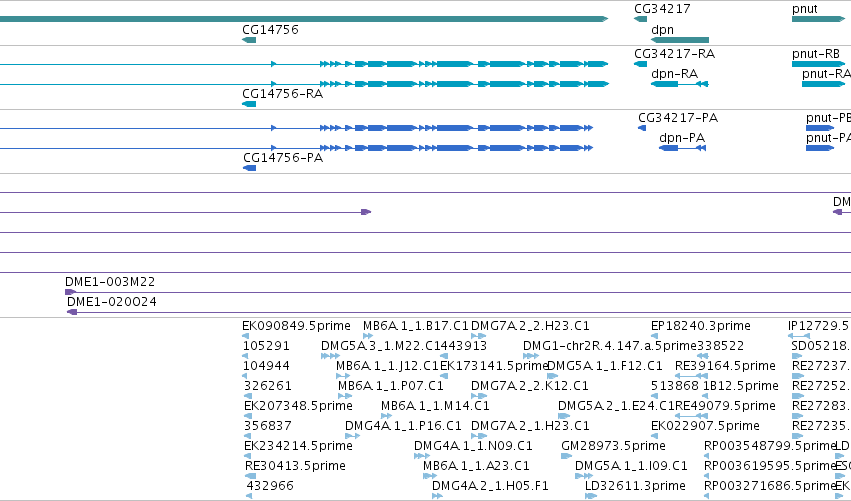
Task: Select the MB6A.1_1.J12.C1 EST label
Action: click(x=387, y=366)
